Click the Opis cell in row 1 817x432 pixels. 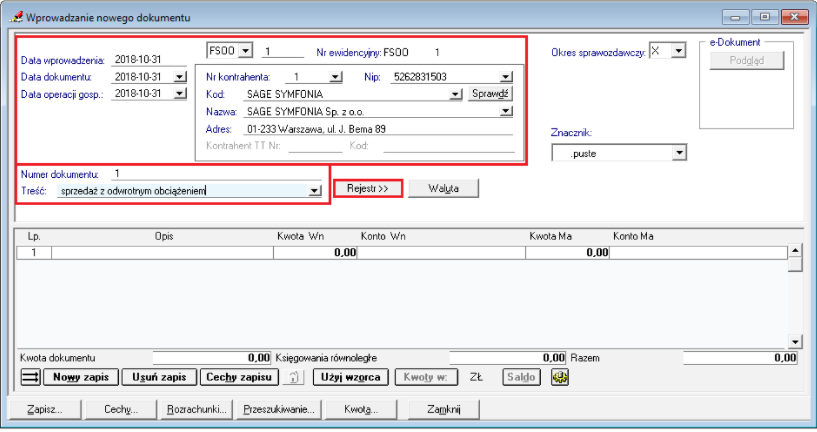tap(162, 253)
